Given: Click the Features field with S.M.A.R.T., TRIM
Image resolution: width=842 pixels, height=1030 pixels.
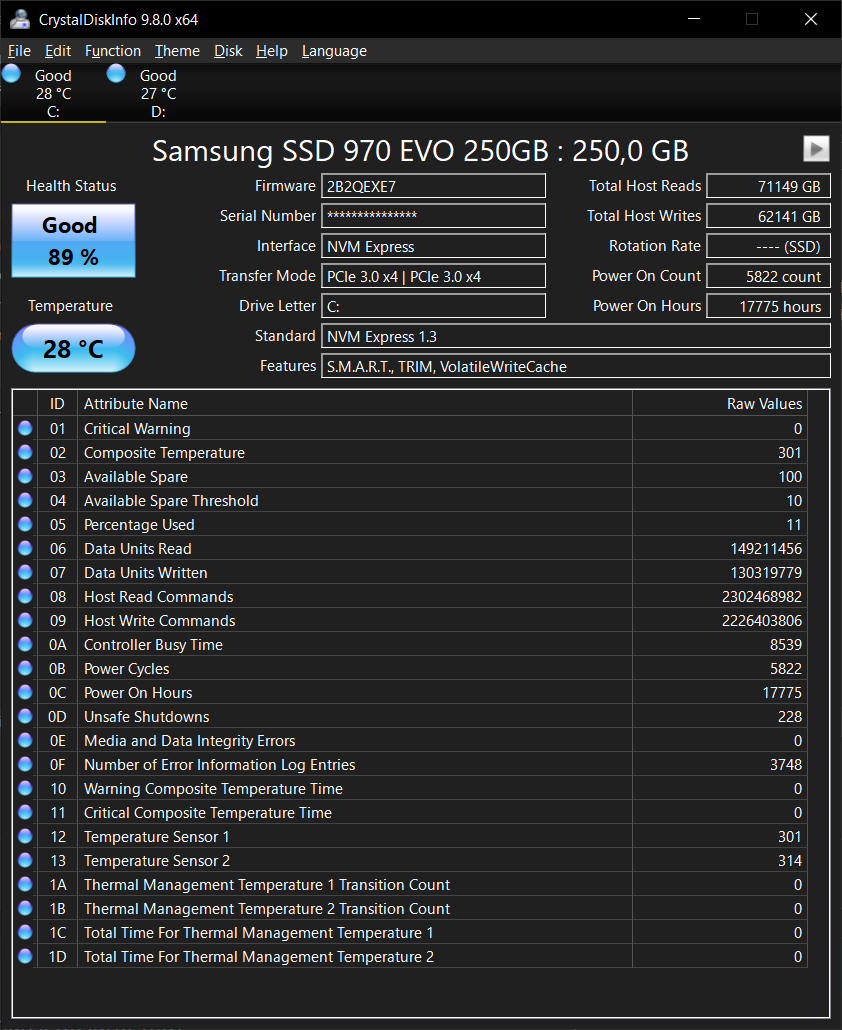Looking at the screenshot, I should tap(576, 366).
